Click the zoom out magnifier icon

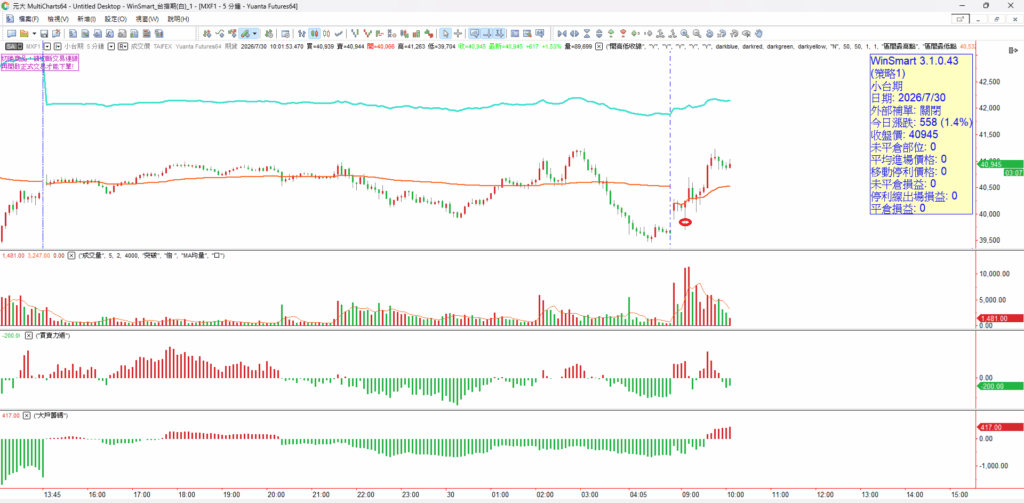[697, 33]
